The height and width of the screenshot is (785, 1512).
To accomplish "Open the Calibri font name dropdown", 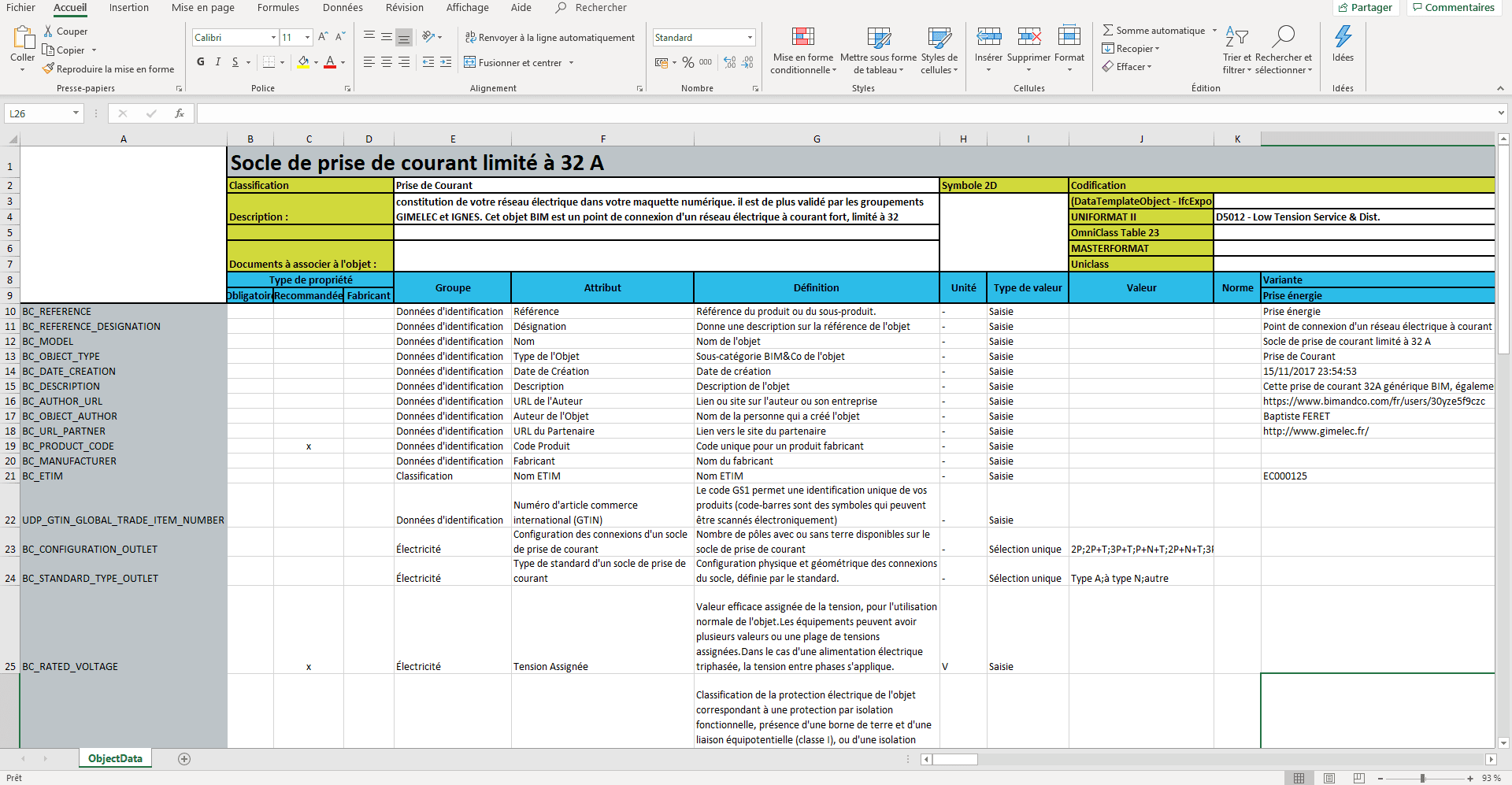I will click(273, 37).
